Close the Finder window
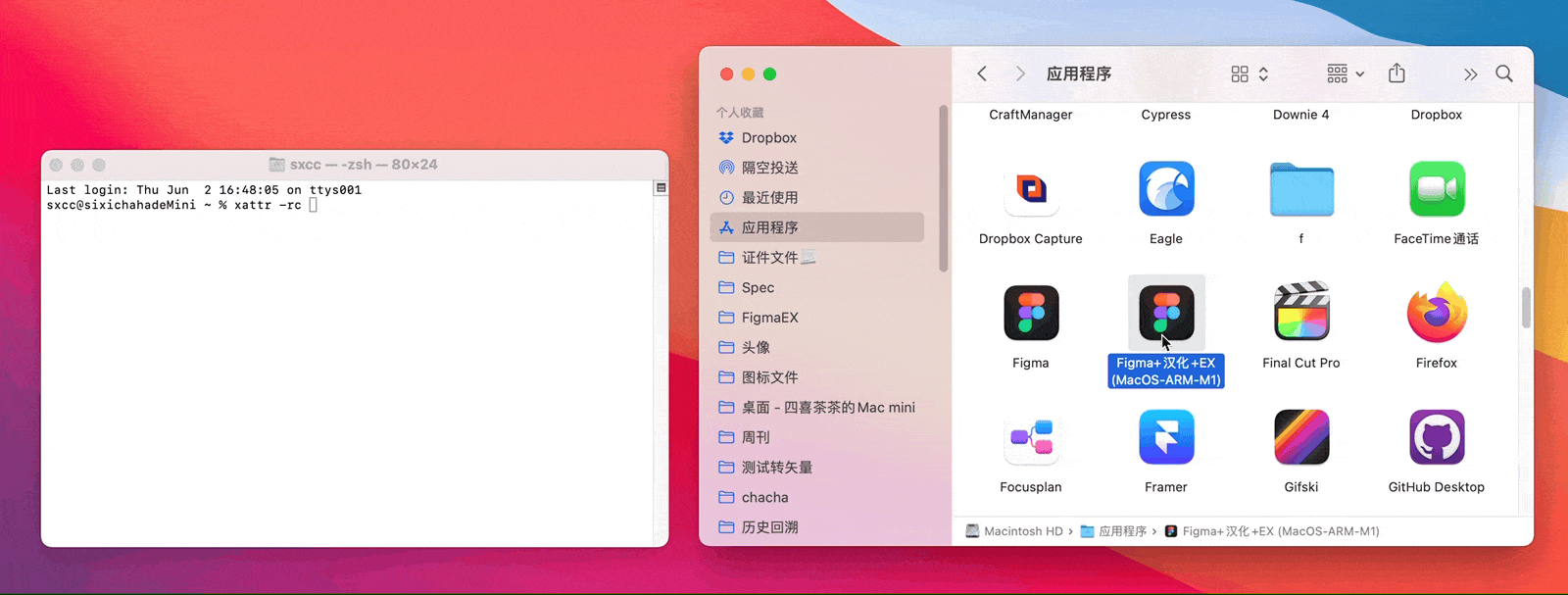This screenshot has height=595, width=1568. click(726, 74)
